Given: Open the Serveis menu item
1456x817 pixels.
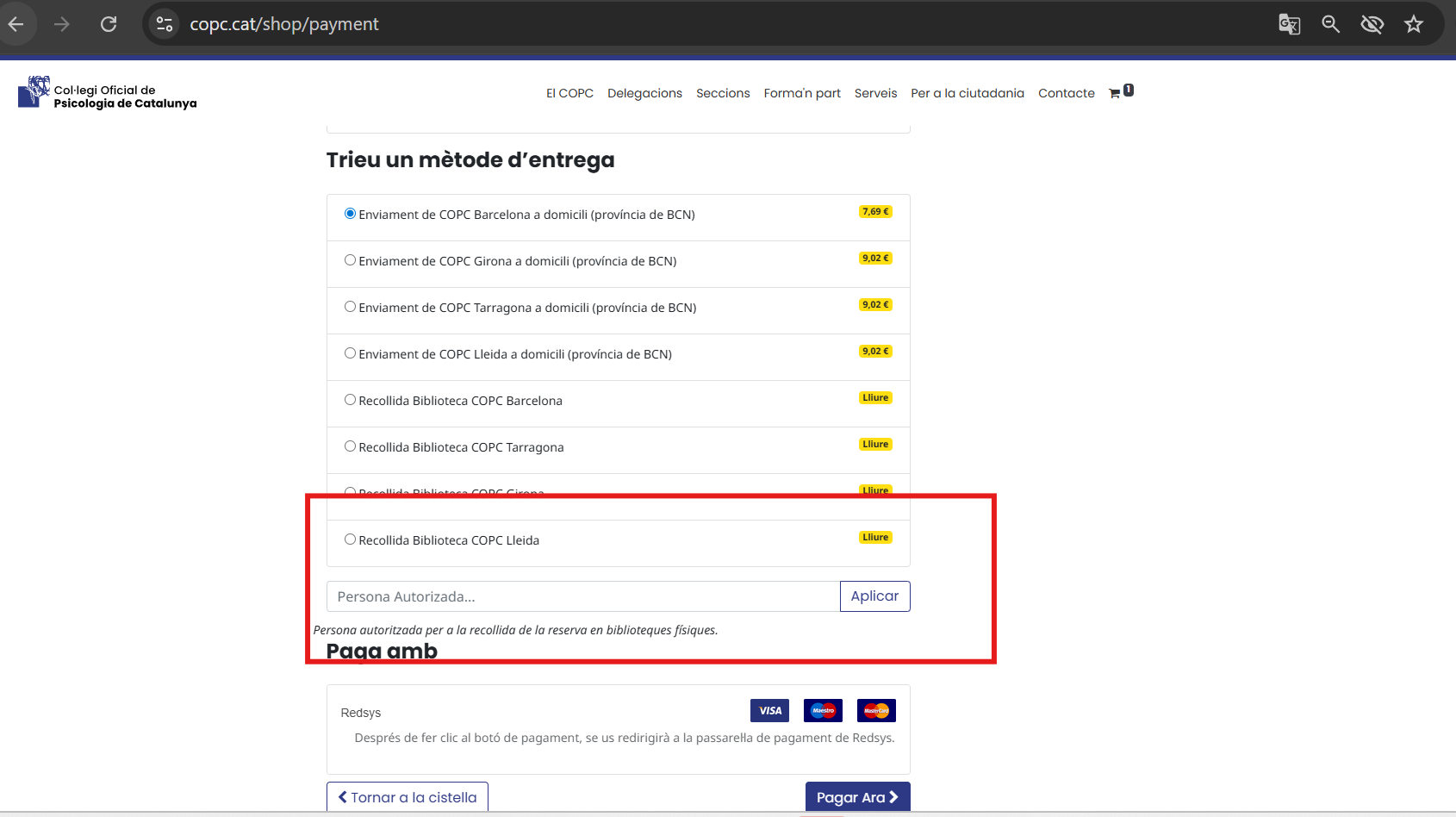Looking at the screenshot, I should (875, 93).
